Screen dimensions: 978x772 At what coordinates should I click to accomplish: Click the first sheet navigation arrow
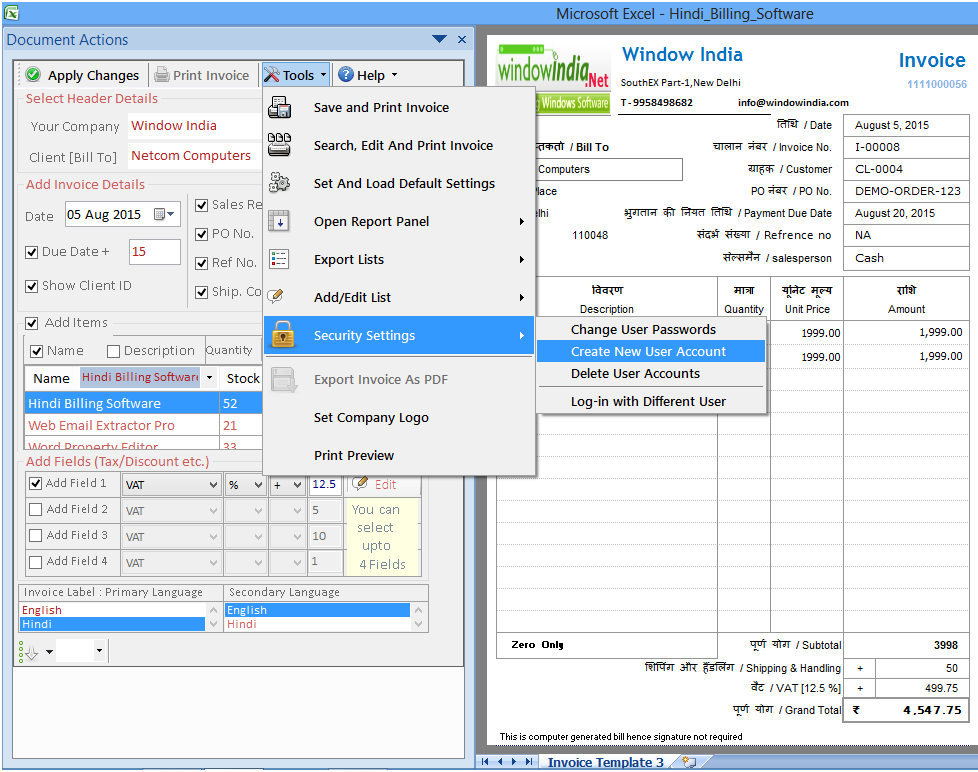click(485, 761)
